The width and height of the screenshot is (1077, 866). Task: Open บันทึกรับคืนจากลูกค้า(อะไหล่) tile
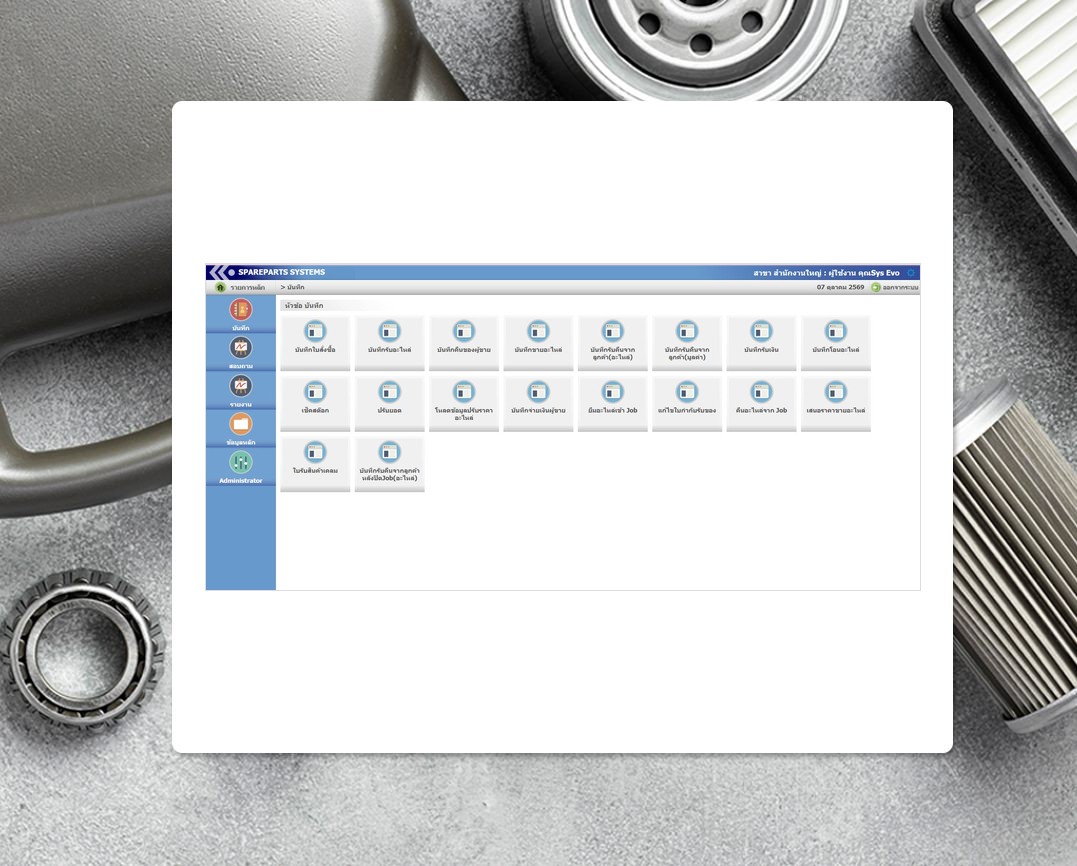click(613, 343)
